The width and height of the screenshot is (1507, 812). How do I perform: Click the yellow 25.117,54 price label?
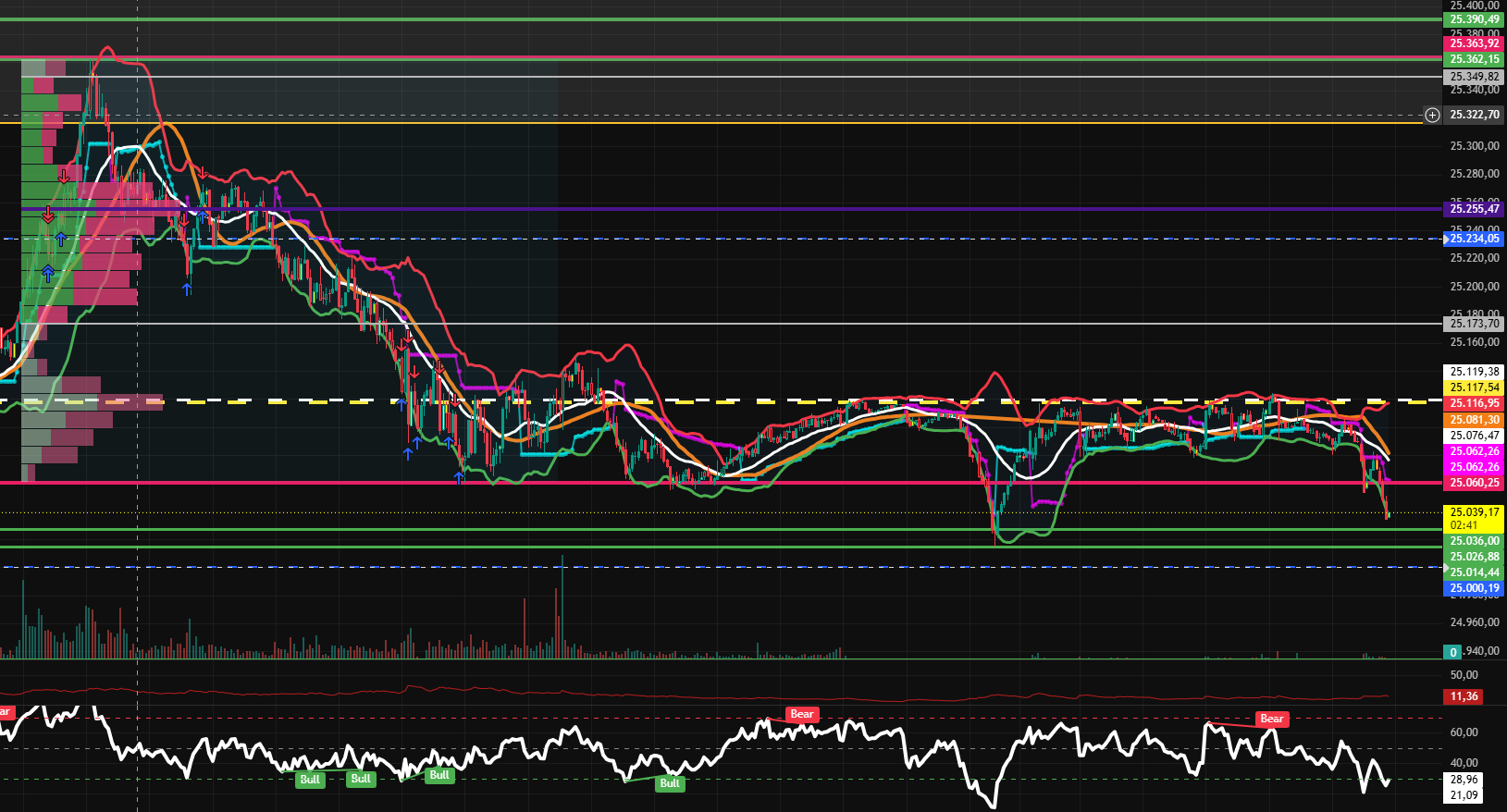point(1475,388)
